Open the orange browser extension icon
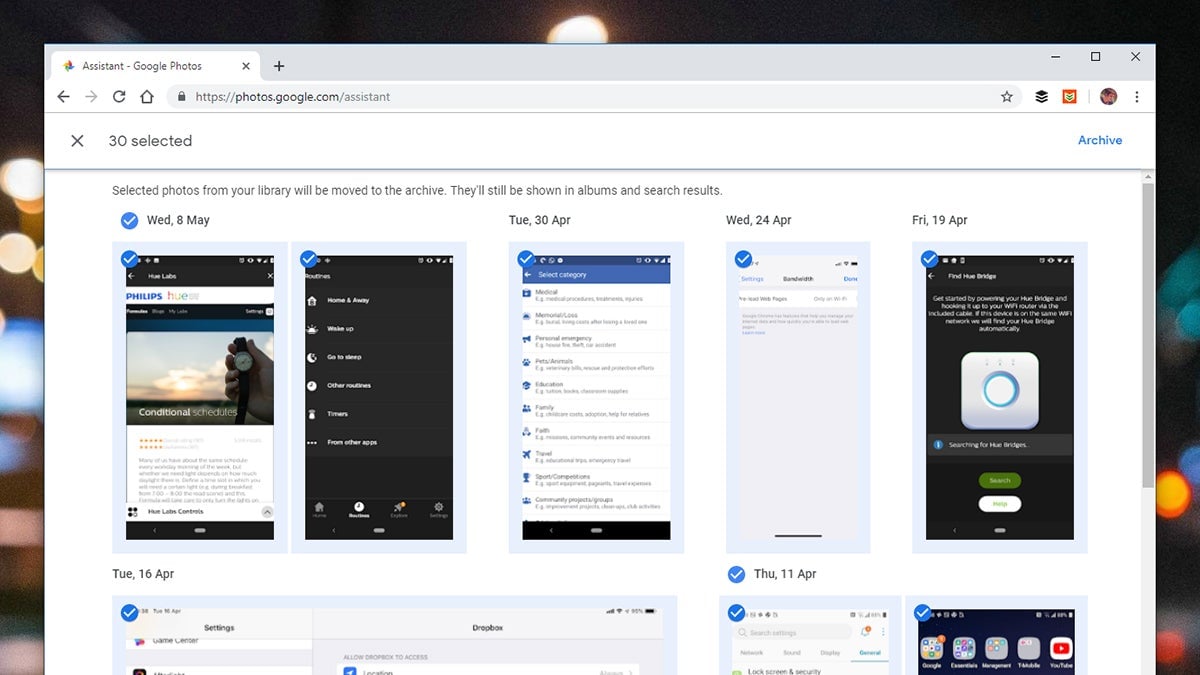 [x=1069, y=96]
